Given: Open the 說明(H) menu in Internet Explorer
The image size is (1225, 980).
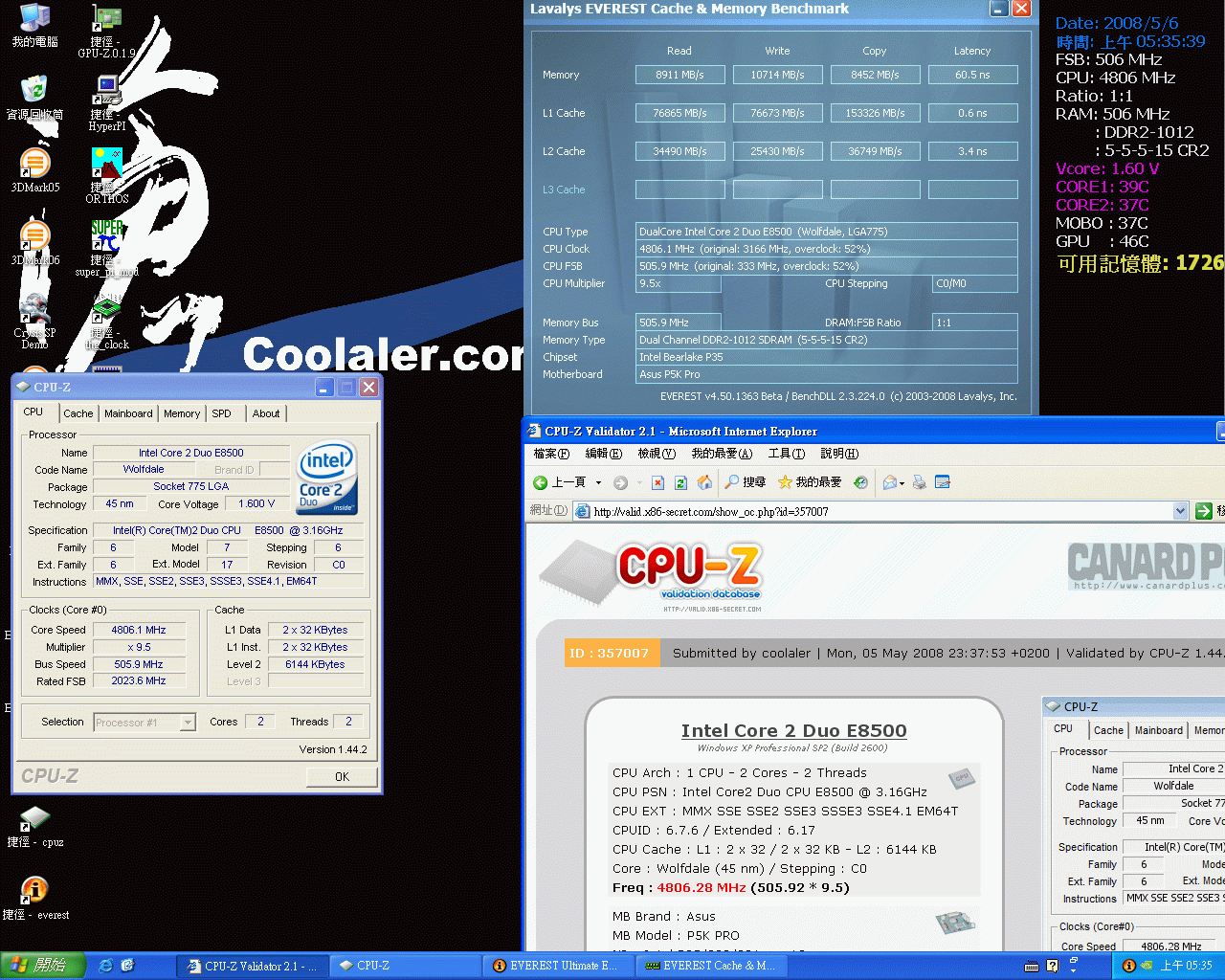Looking at the screenshot, I should (839, 454).
